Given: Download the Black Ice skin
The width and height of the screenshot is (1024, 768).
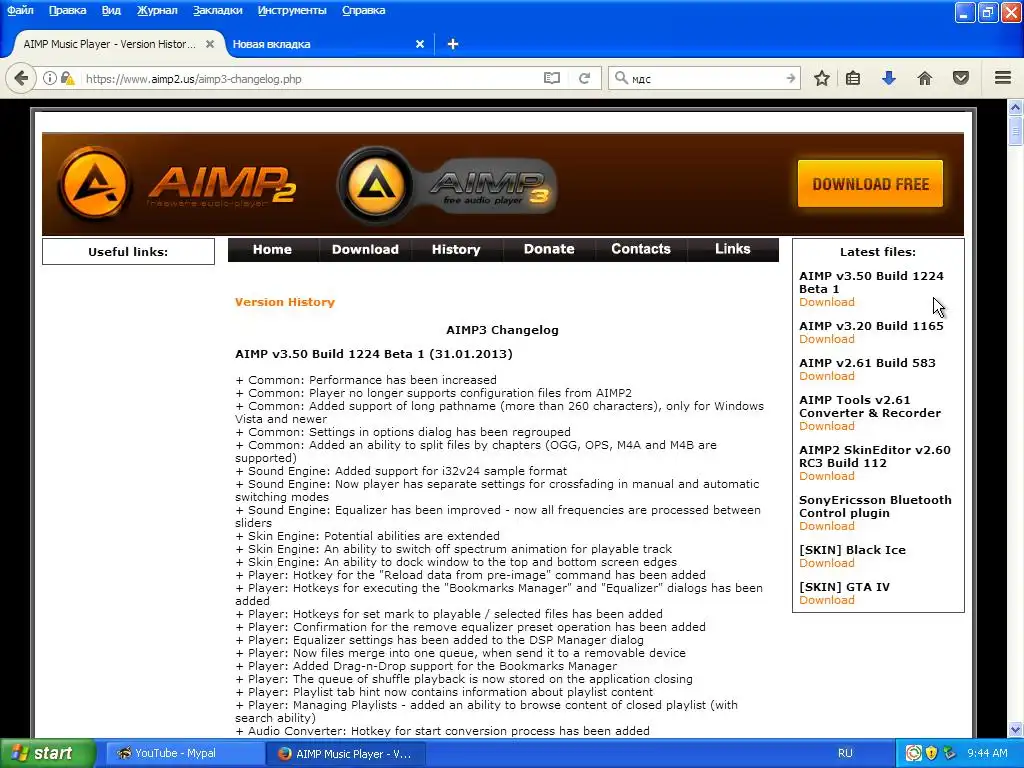Looking at the screenshot, I should (827, 564).
